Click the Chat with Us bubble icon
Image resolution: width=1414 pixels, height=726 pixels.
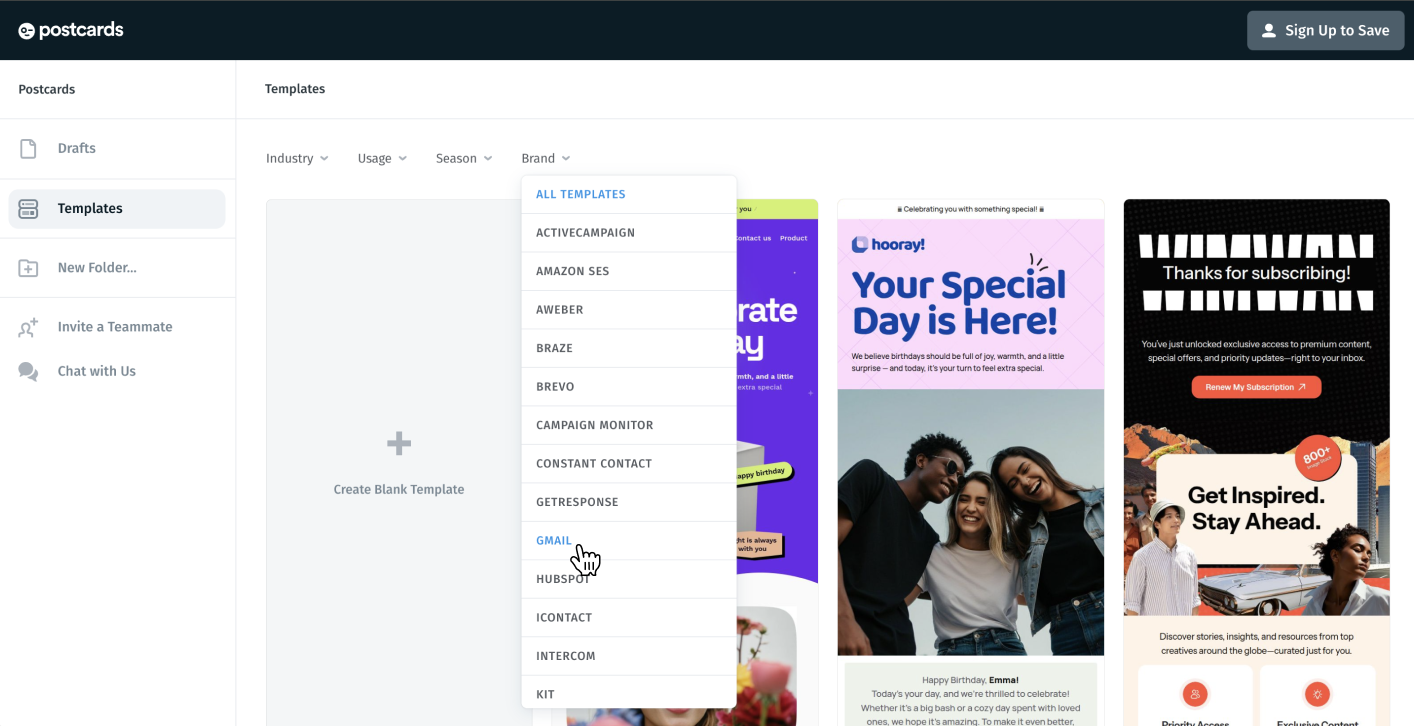point(28,371)
